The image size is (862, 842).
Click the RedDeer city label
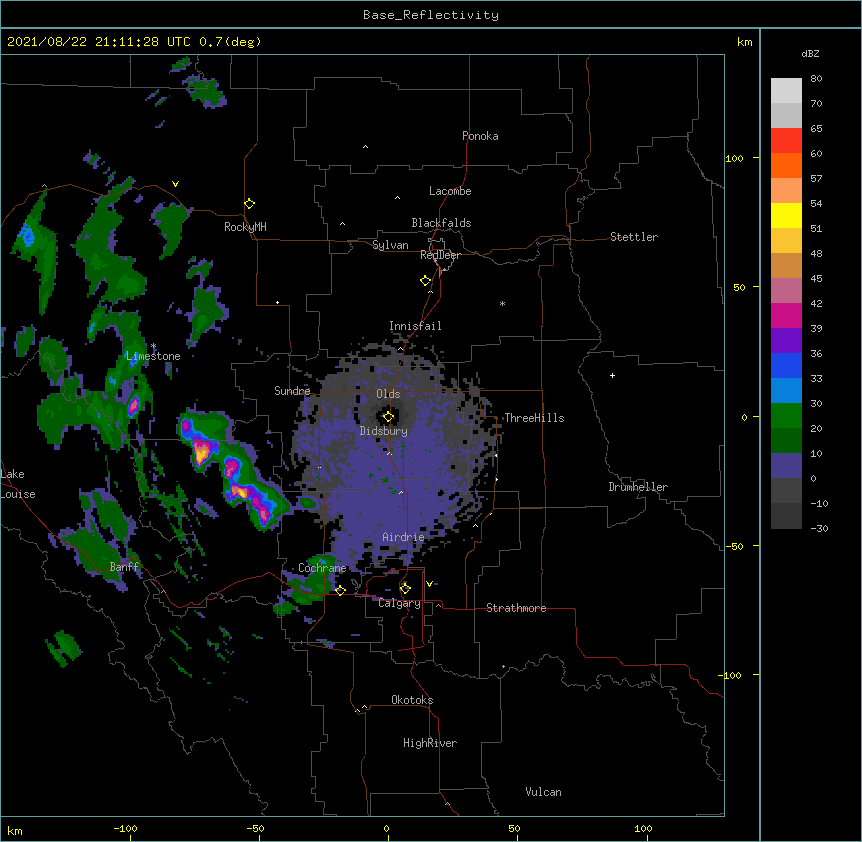click(440, 255)
